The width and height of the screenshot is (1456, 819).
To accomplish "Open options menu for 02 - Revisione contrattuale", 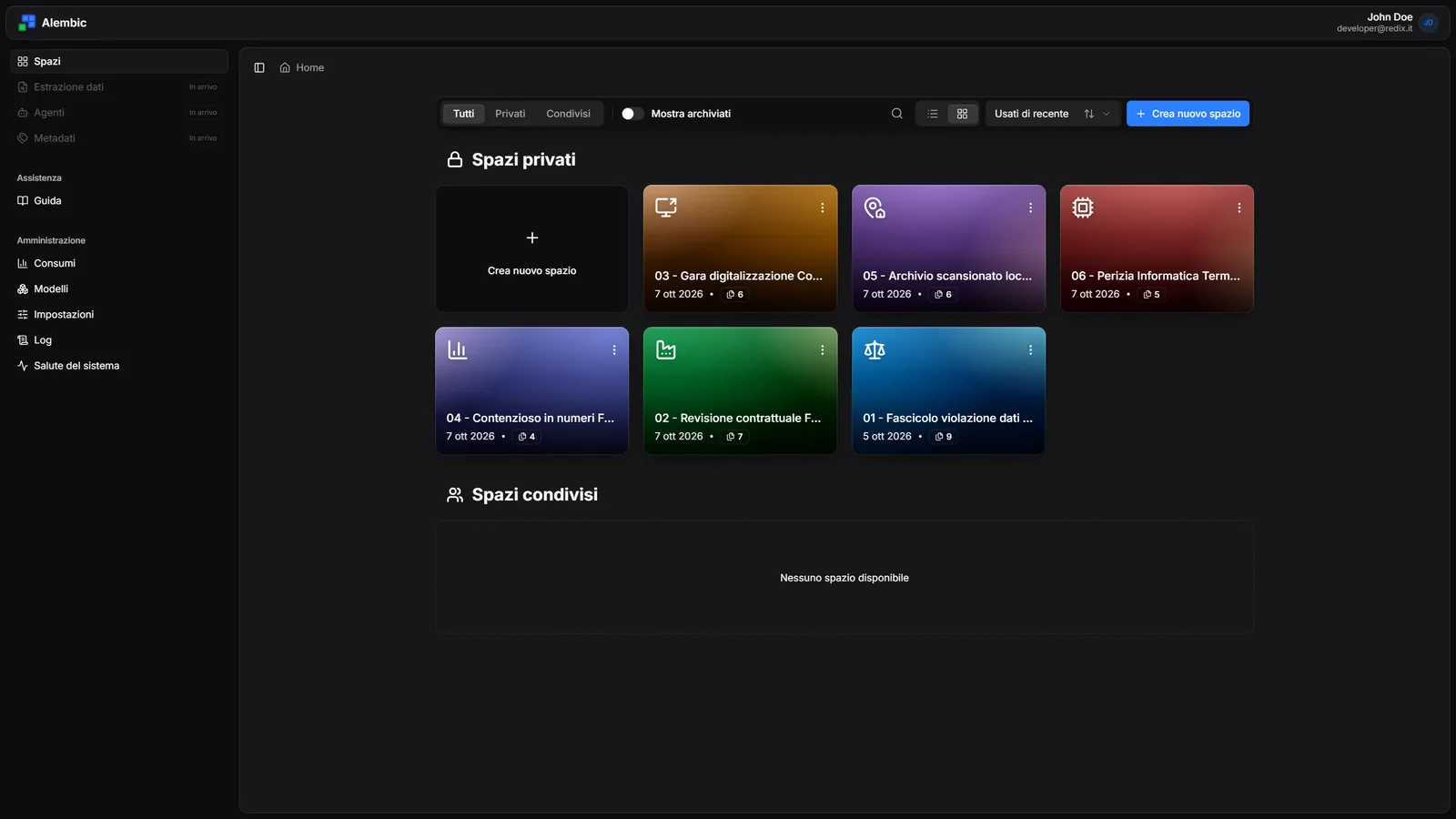I will coord(823,349).
